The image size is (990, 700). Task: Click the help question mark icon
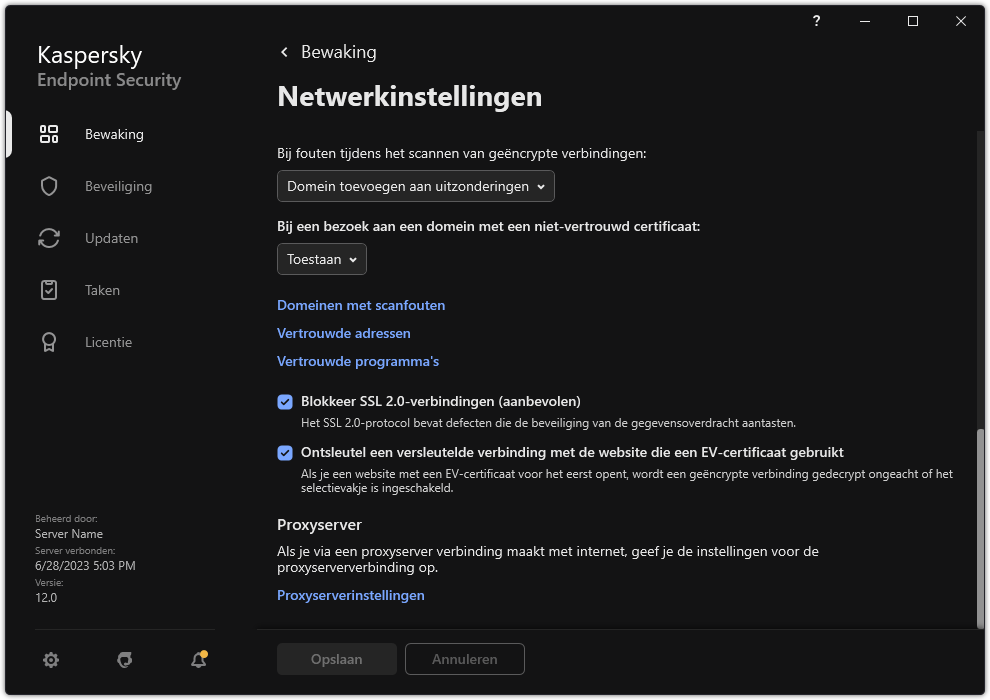coord(815,21)
